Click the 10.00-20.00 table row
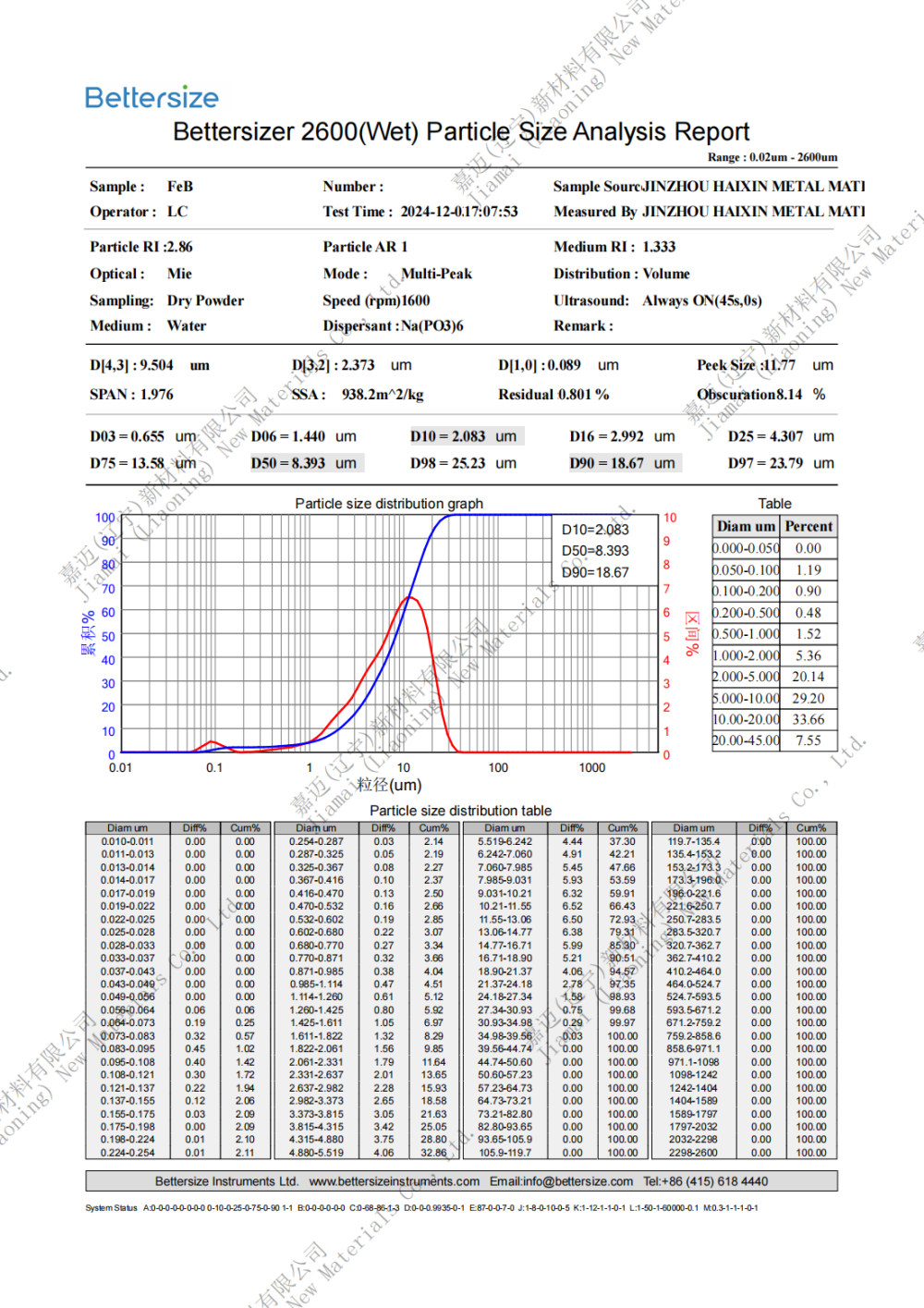 coord(774,719)
